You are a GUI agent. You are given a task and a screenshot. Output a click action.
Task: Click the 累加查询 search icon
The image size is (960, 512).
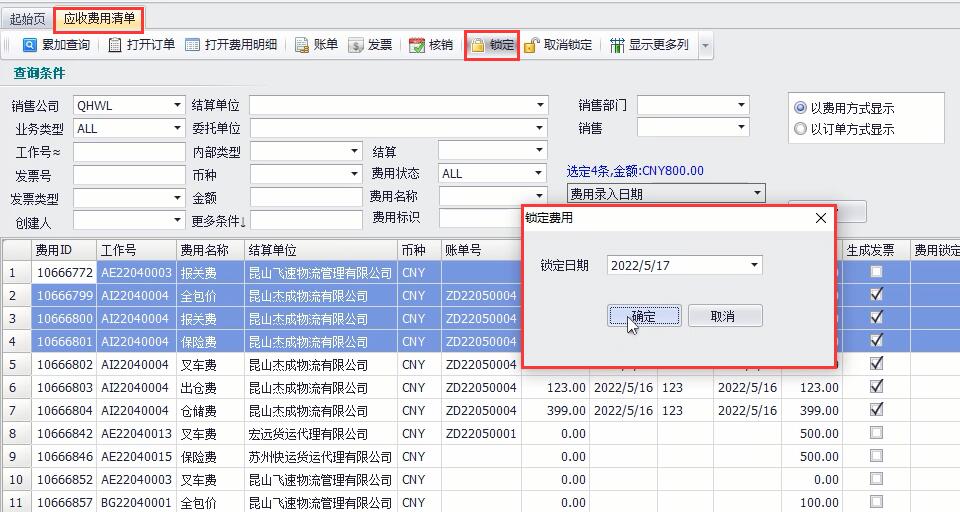(30, 45)
